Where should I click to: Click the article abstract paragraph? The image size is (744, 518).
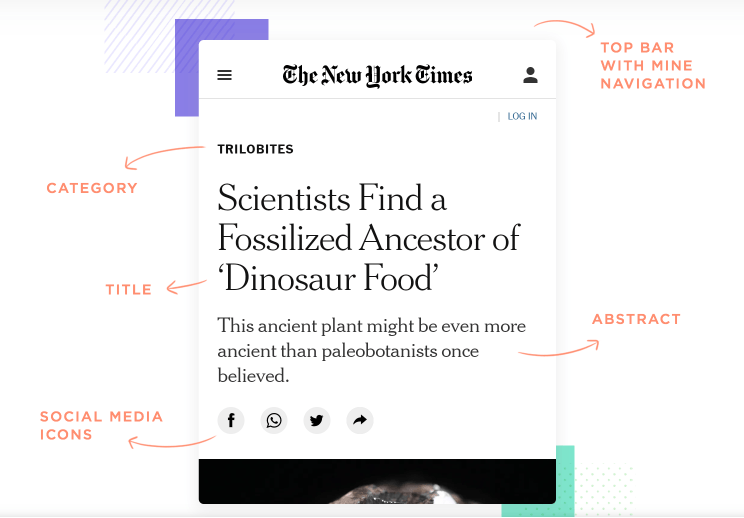[371, 351]
